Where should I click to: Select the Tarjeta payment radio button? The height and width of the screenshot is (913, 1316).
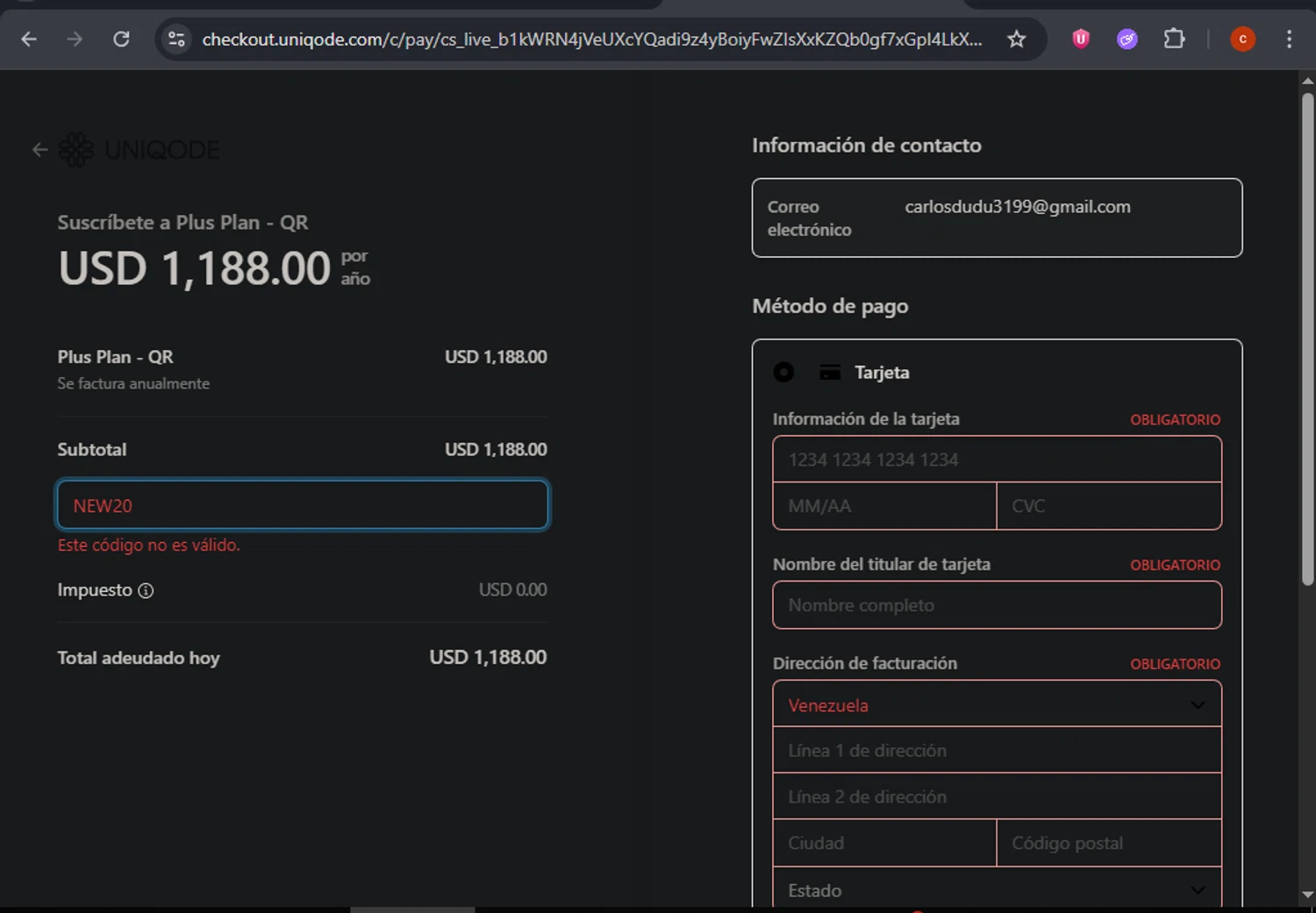tap(783, 373)
